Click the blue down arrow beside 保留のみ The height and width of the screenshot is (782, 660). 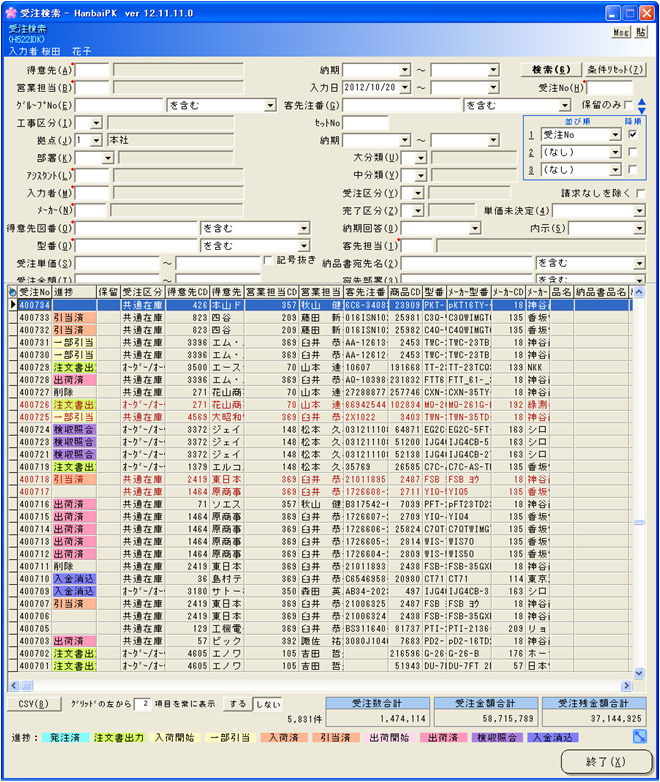point(642,110)
